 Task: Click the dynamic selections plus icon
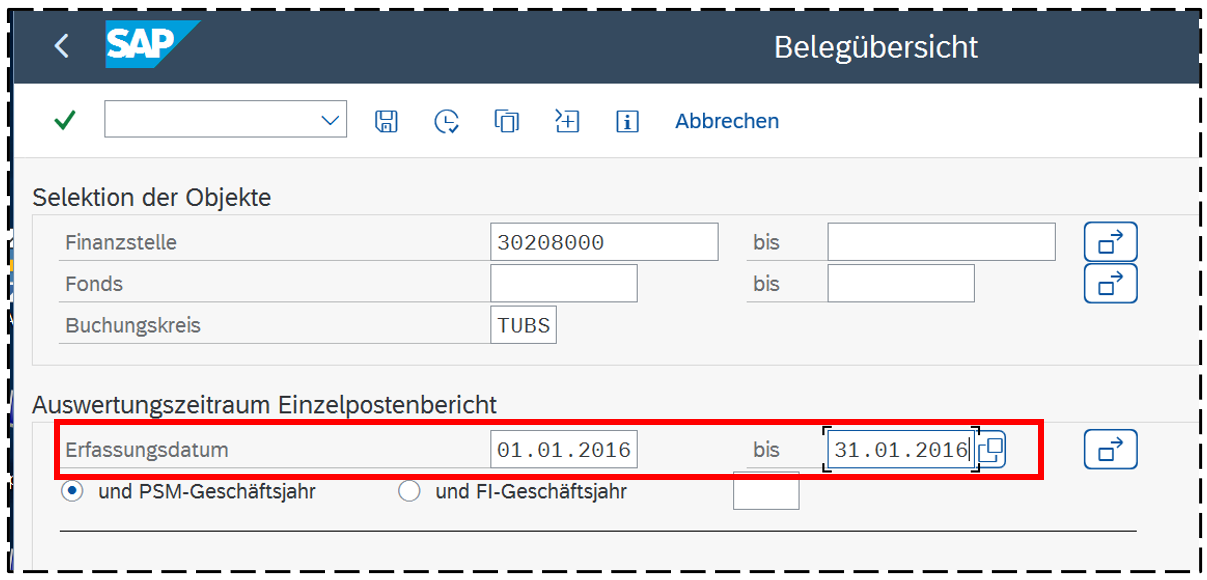coord(567,121)
